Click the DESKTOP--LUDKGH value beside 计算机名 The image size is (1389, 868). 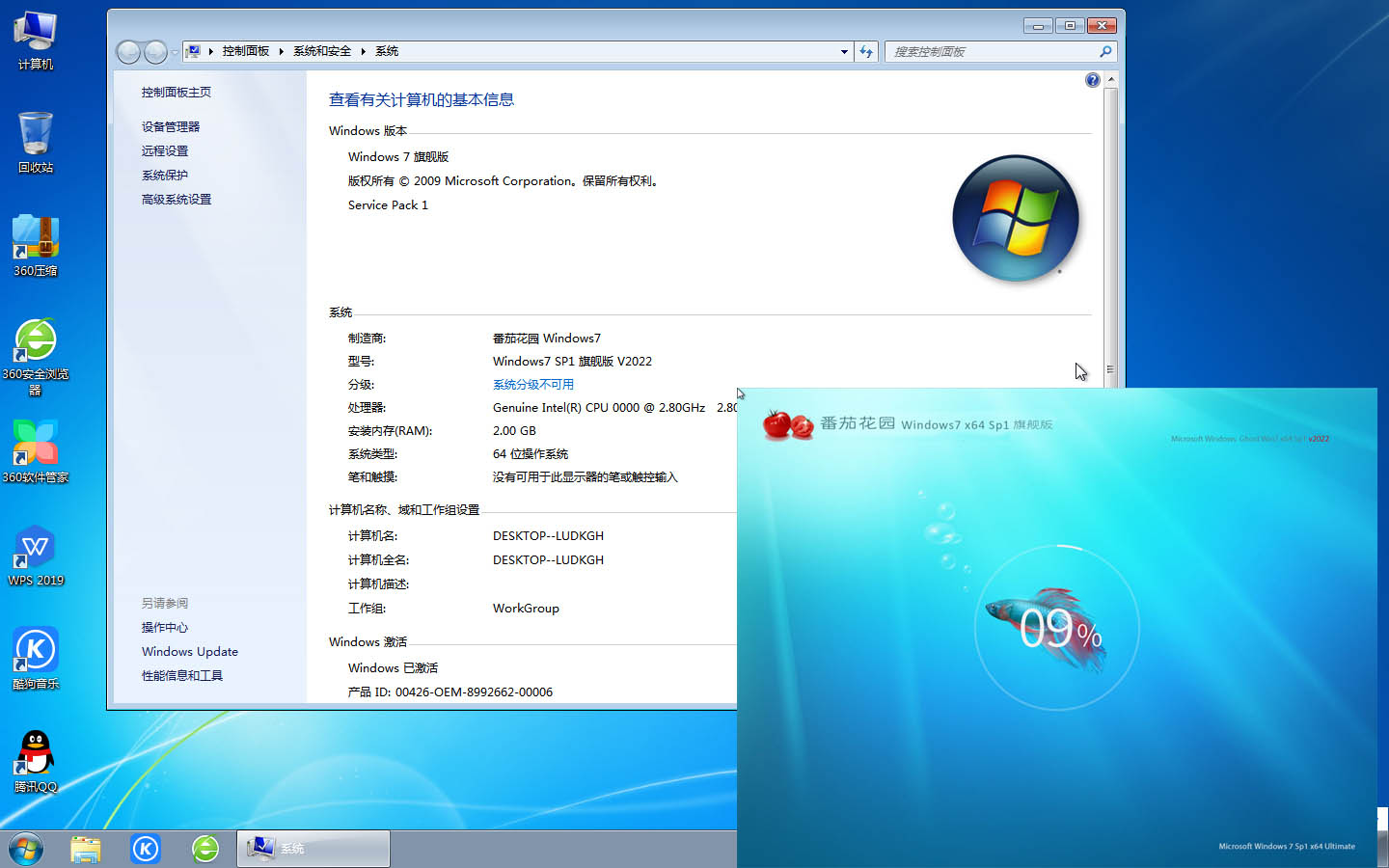548,535
